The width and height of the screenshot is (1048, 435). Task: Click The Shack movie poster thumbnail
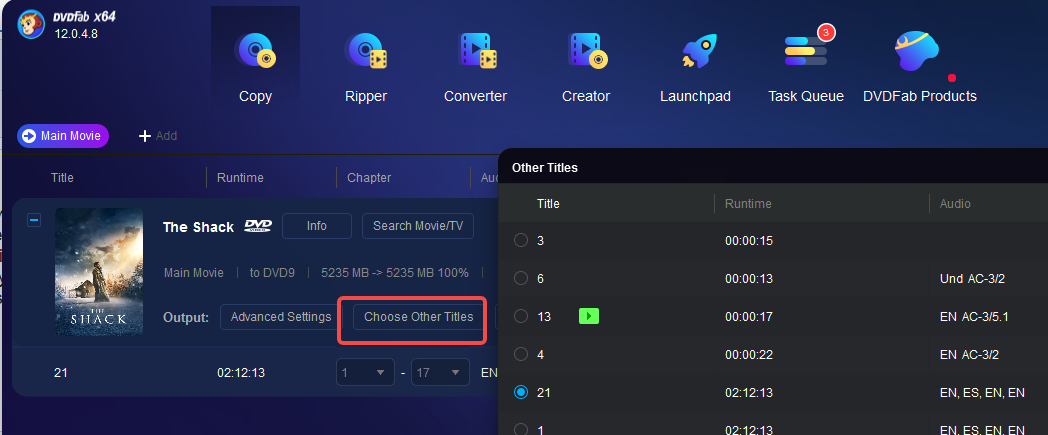[99, 271]
